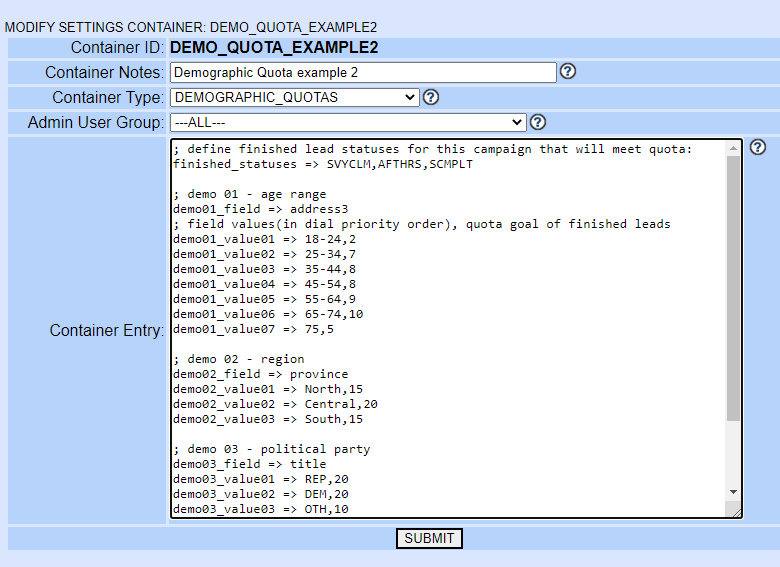
Task: Open the Container Type dropdown
Action: click(x=295, y=97)
